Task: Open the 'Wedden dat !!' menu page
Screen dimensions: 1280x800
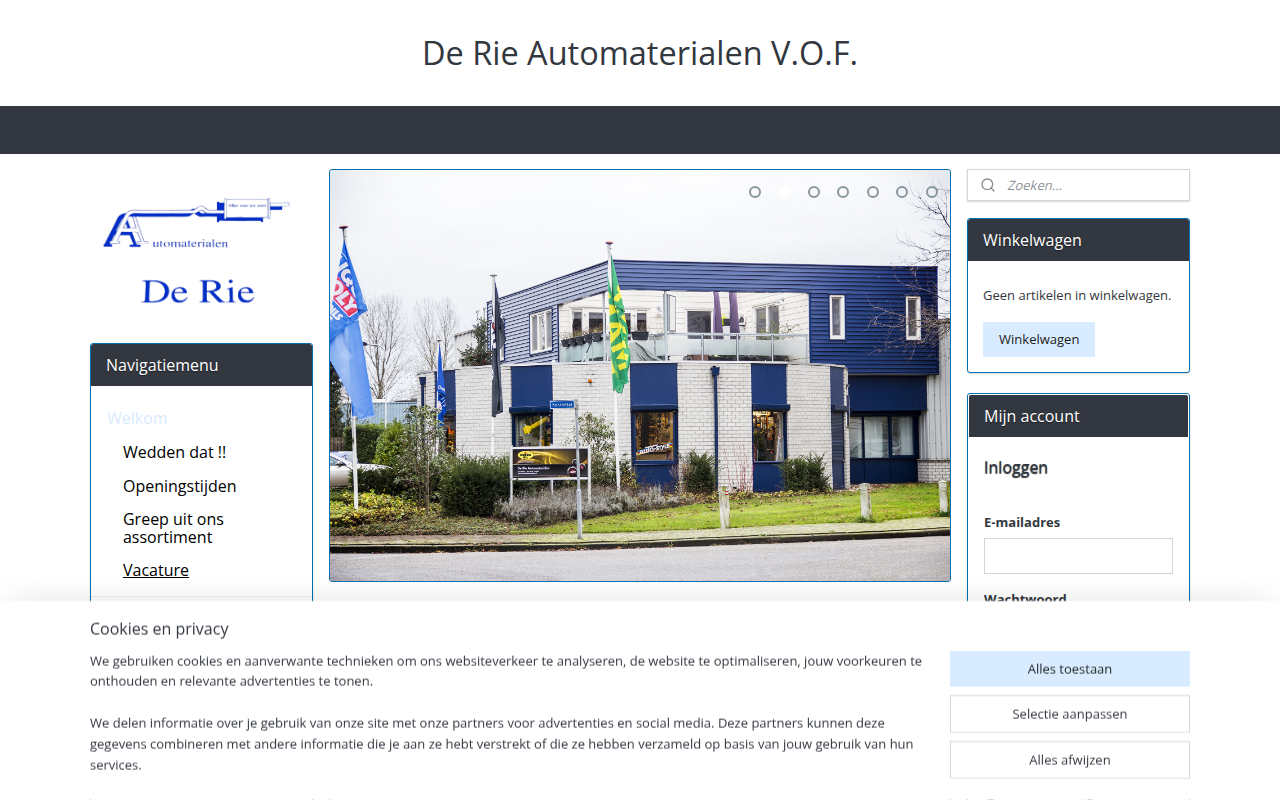Action: click(174, 452)
